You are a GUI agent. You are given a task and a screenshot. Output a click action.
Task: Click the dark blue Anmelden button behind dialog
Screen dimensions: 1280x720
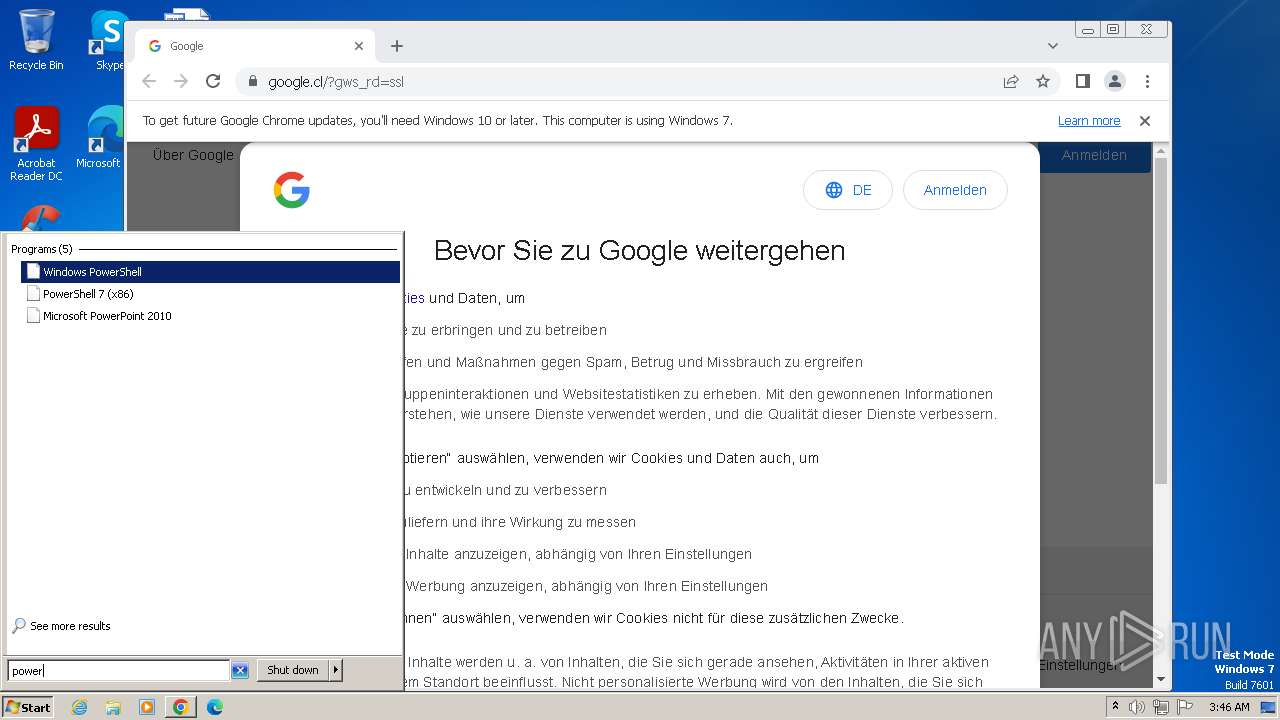pyautogui.click(x=1094, y=155)
